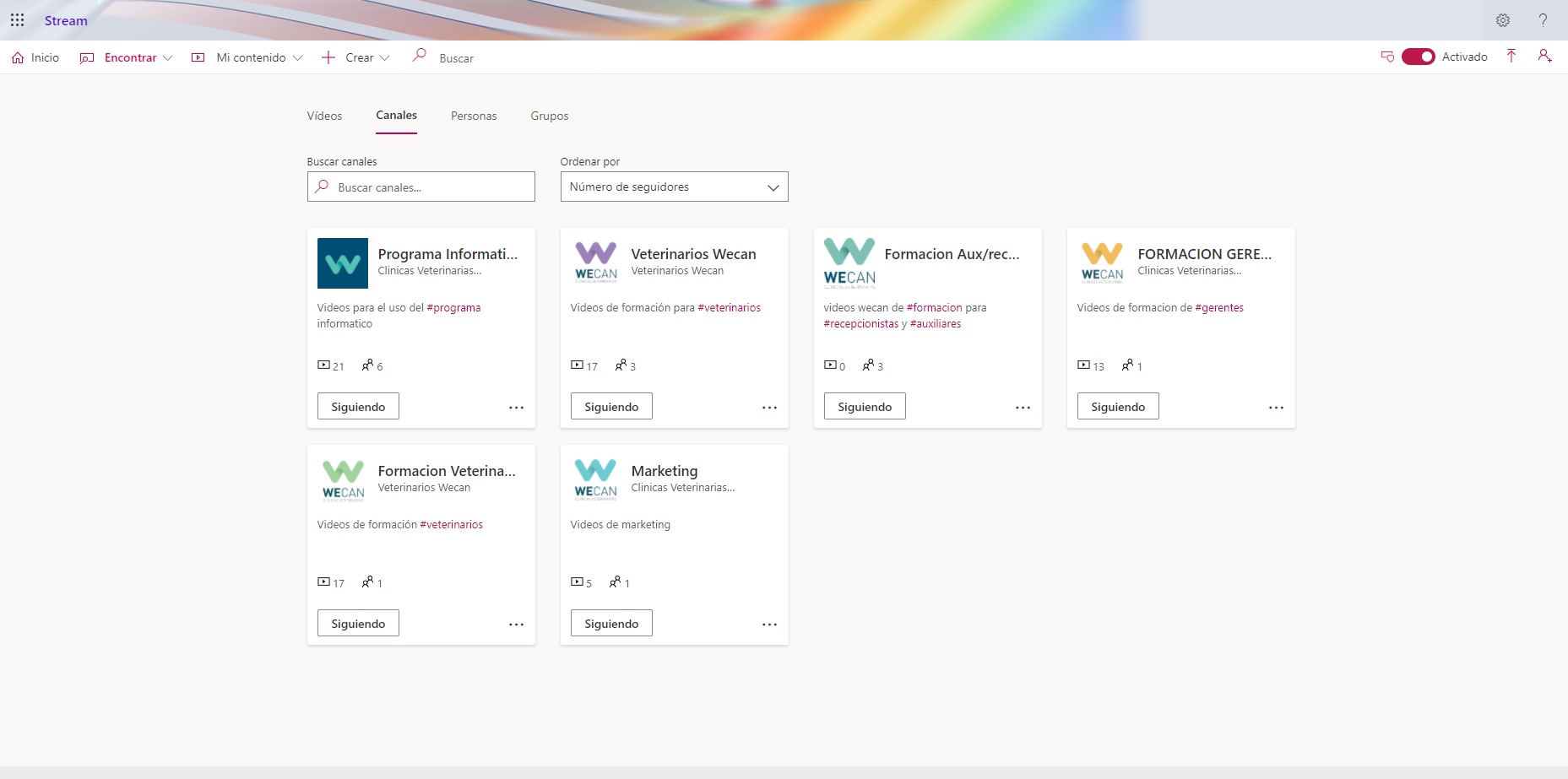
Task: Click Siguiendo on Veterinarios Wecan card
Action: point(611,406)
